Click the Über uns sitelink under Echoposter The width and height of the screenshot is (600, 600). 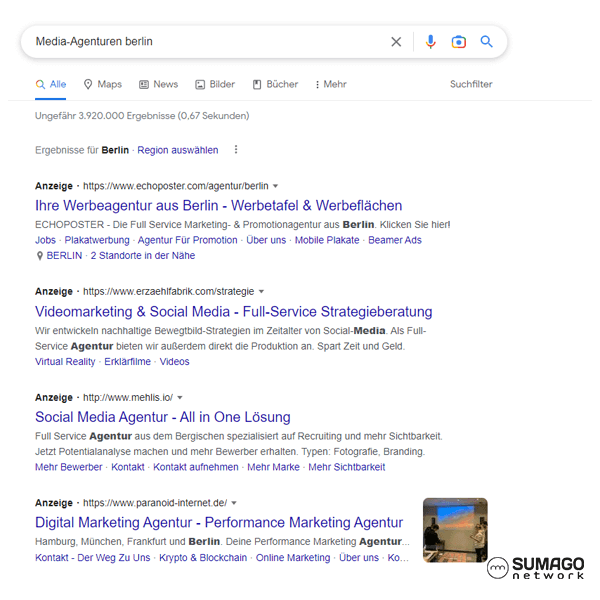point(266,240)
